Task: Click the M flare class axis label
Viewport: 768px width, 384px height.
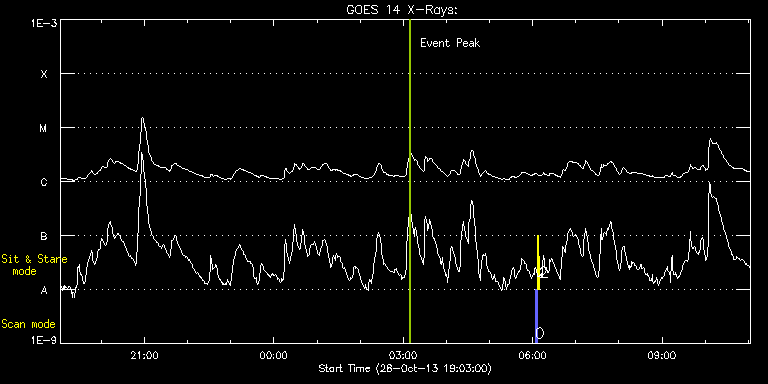Action: 44,128
